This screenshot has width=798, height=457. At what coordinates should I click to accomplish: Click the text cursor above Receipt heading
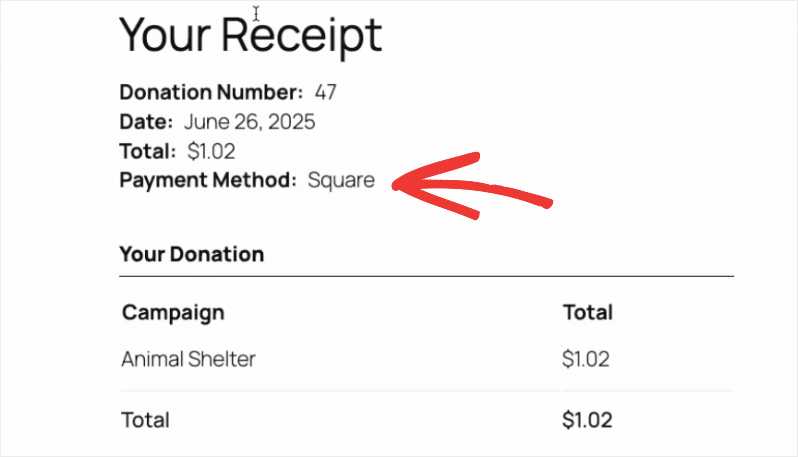coord(256,13)
